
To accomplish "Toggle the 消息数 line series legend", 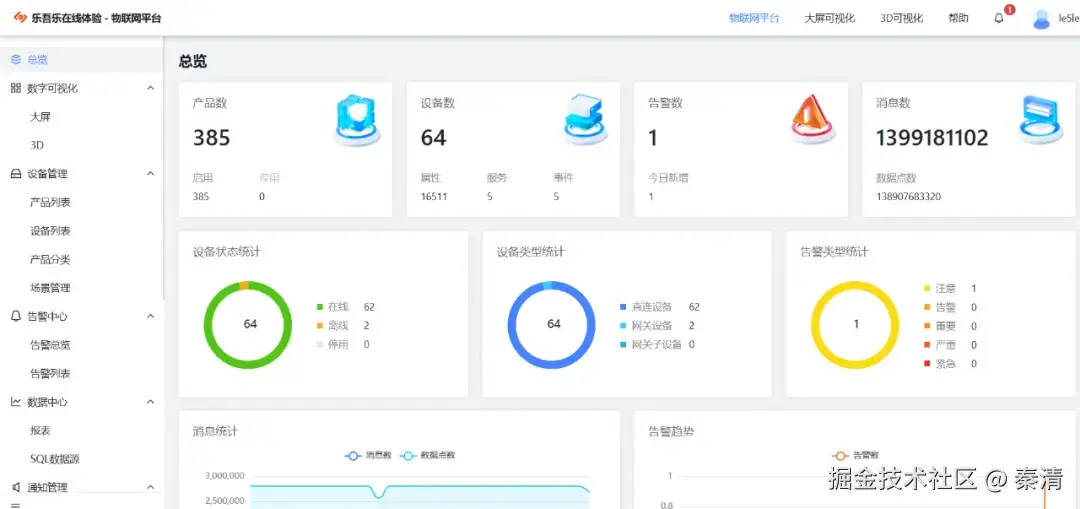I will (x=368, y=455).
